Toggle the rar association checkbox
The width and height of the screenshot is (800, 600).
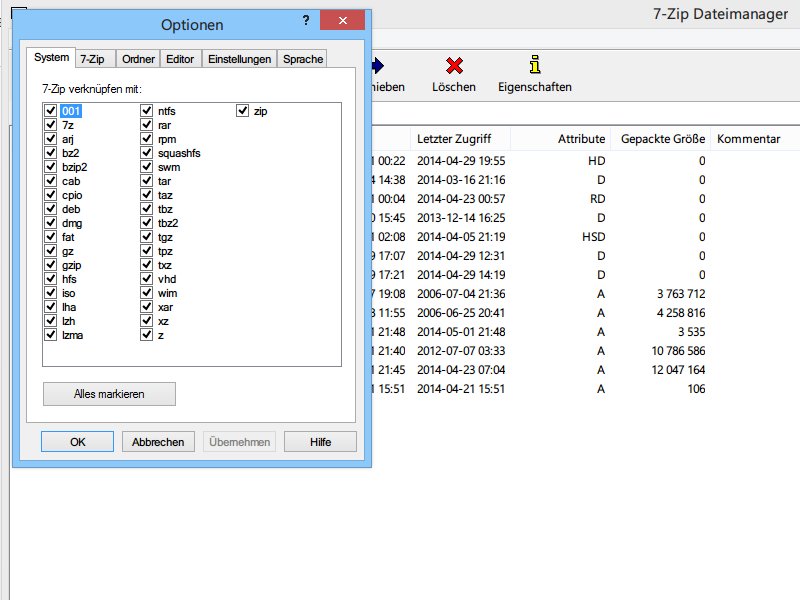point(146,124)
